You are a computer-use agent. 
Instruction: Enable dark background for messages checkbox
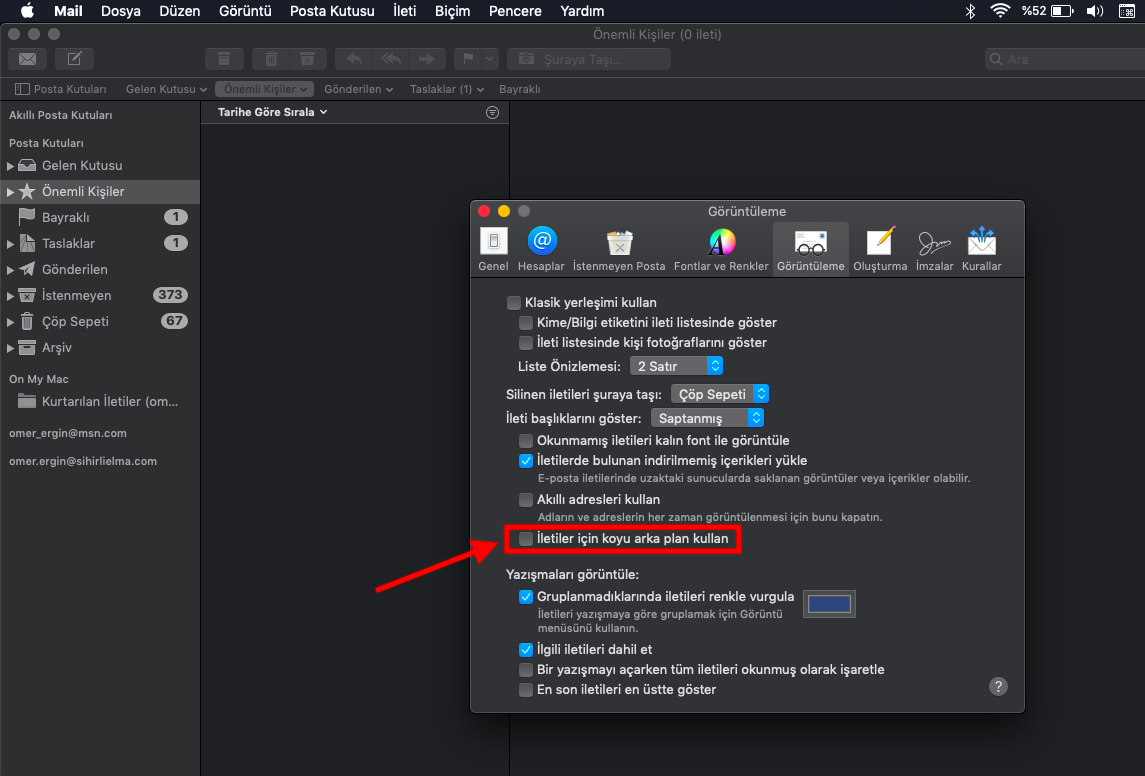(526, 539)
